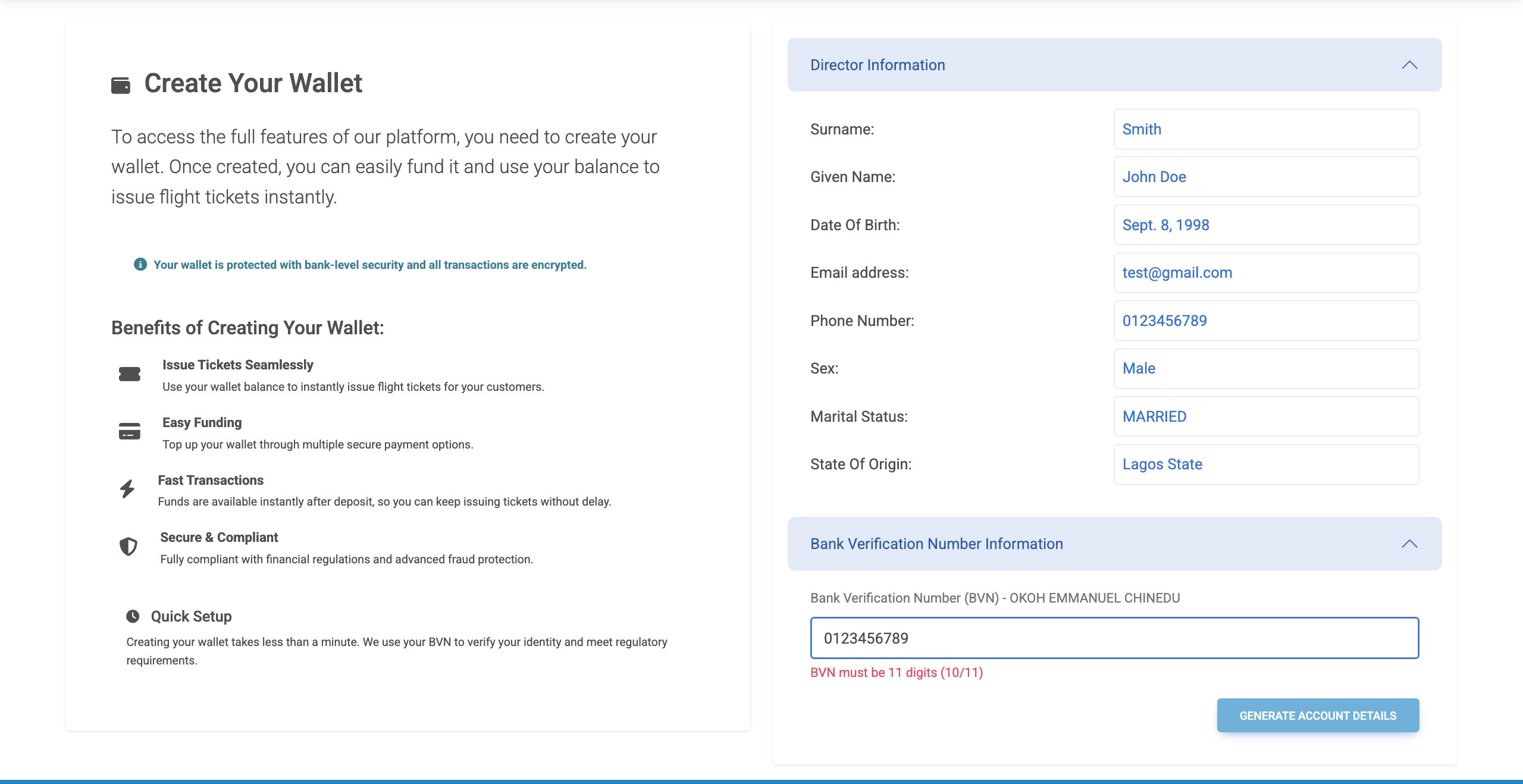The height and width of the screenshot is (784, 1523).
Task: Click the Date Of Birth field
Action: [x=1266, y=225]
